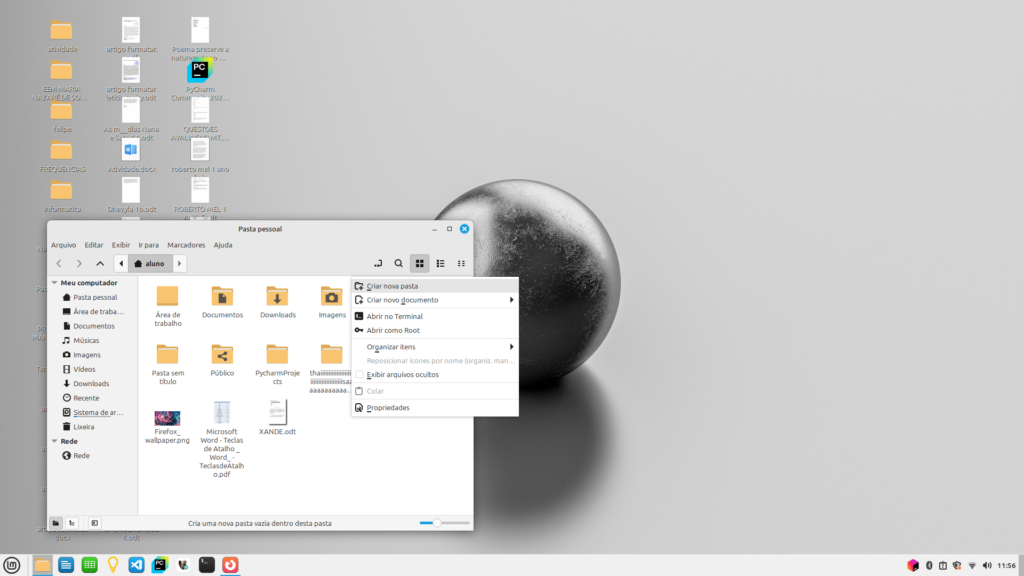
Task: Switch to compact view mode
Action: click(x=461, y=263)
